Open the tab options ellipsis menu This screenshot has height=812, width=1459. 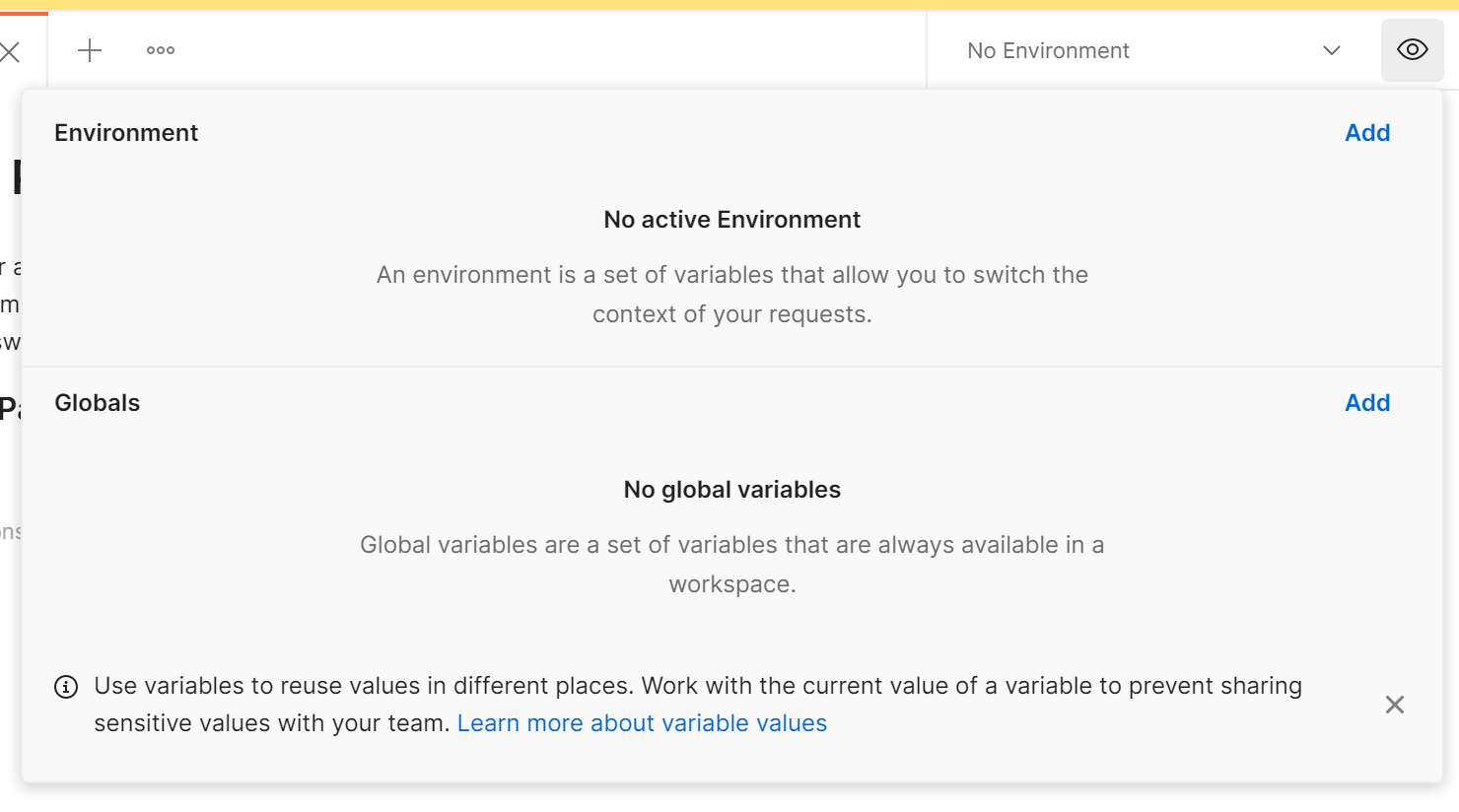click(161, 50)
